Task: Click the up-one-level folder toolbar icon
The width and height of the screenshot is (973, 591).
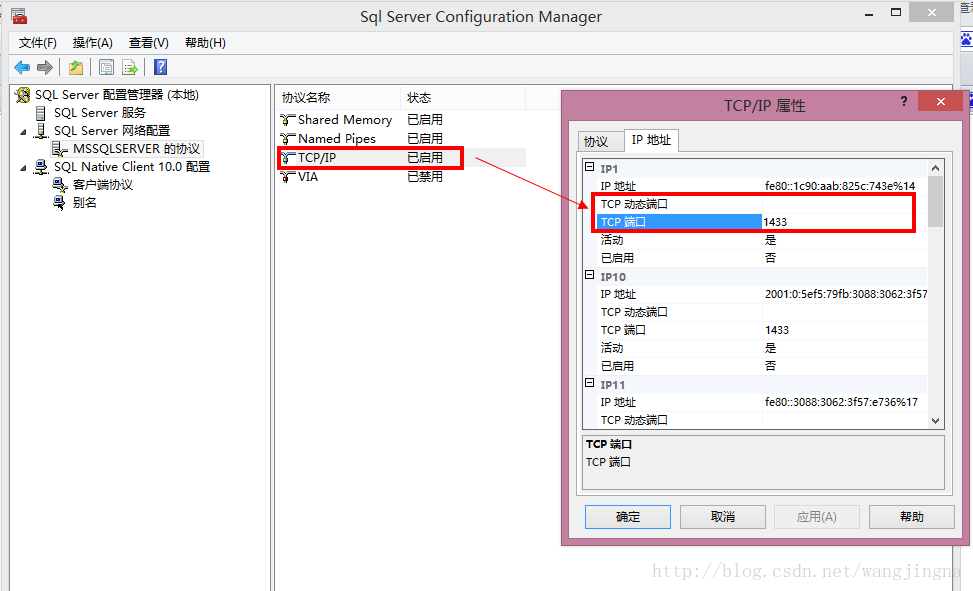Action: tap(76, 68)
